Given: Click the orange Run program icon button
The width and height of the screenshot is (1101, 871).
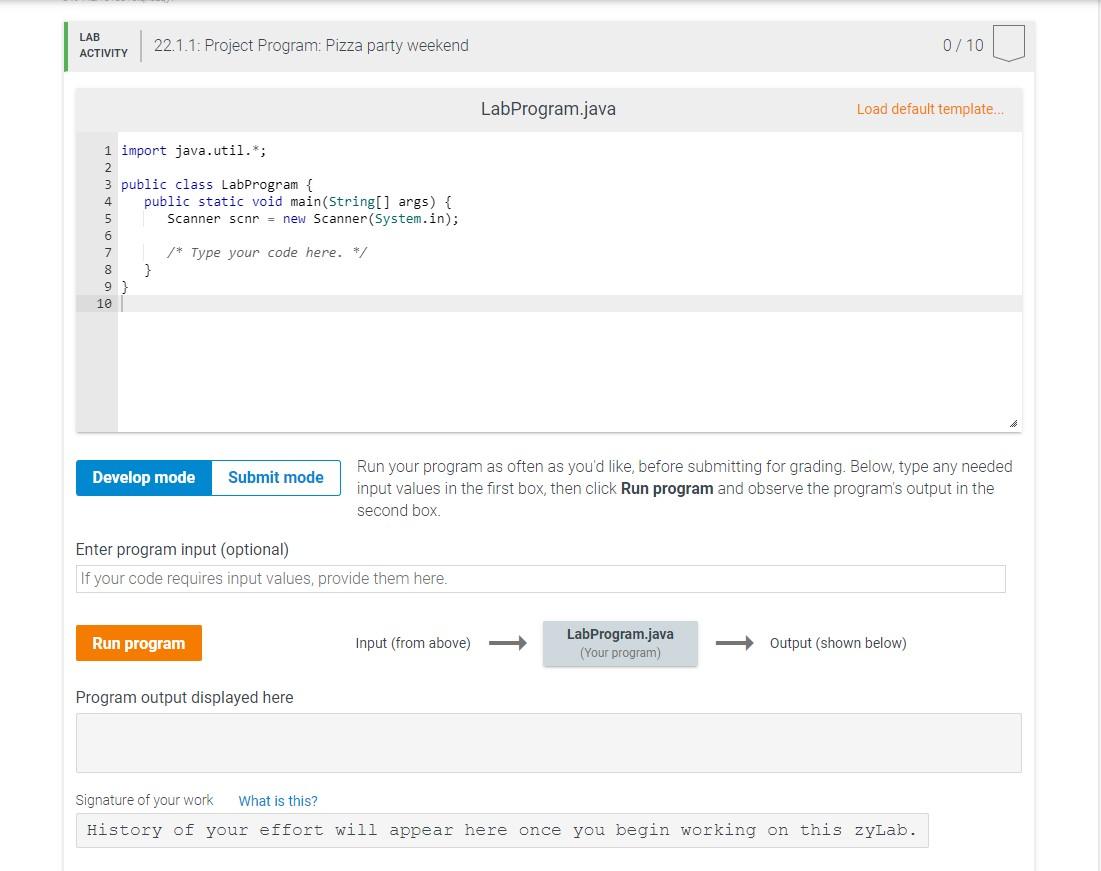Looking at the screenshot, I should tap(138, 643).
